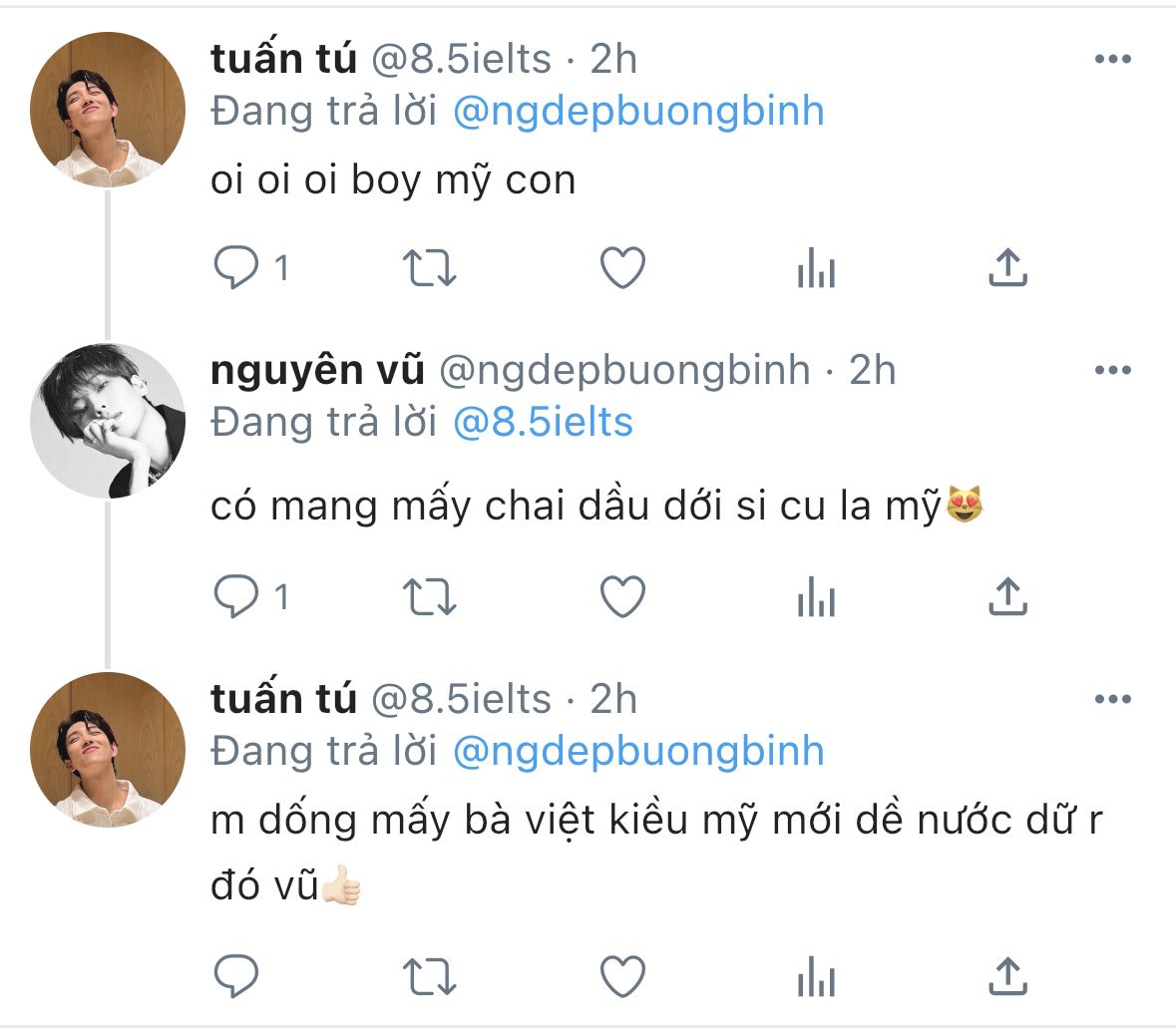The height and width of the screenshot is (1032, 1176).
Task: Click the nguyên vũ display name
Action: (x=317, y=371)
